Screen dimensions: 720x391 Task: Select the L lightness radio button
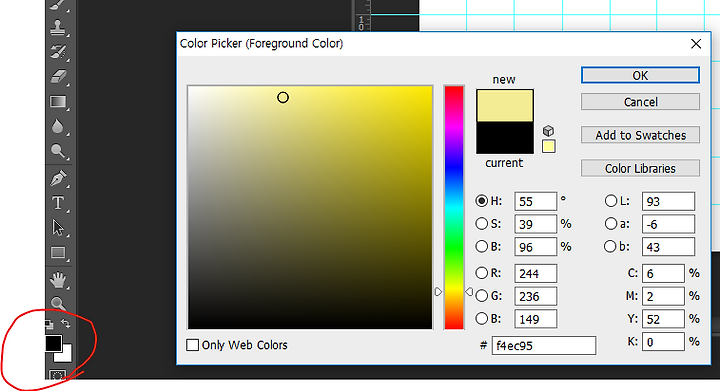pos(611,201)
